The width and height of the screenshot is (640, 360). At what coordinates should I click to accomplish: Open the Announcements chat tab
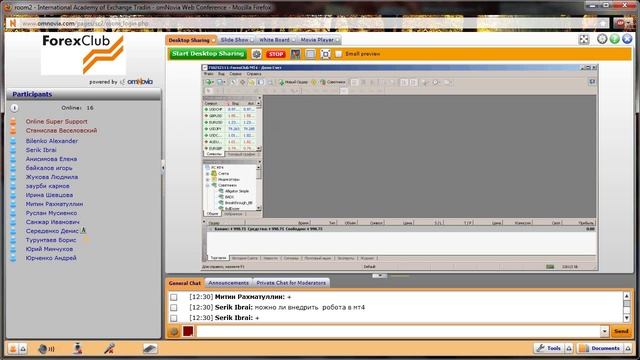[x=228, y=283]
